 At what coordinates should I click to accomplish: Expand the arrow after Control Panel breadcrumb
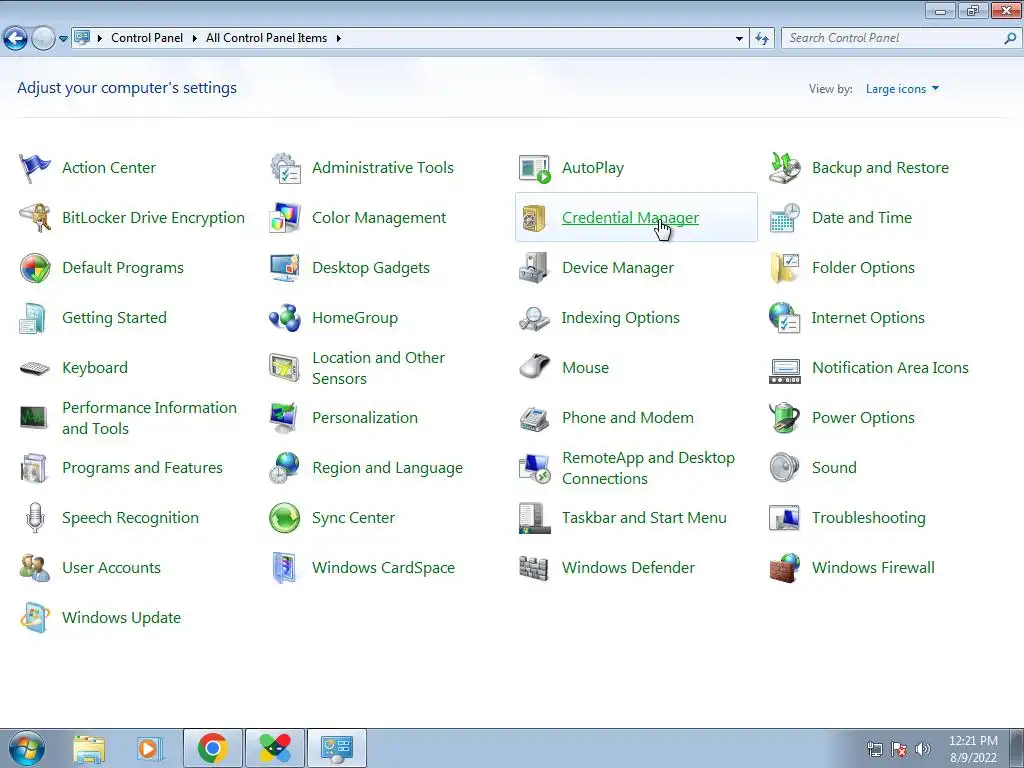195,39
